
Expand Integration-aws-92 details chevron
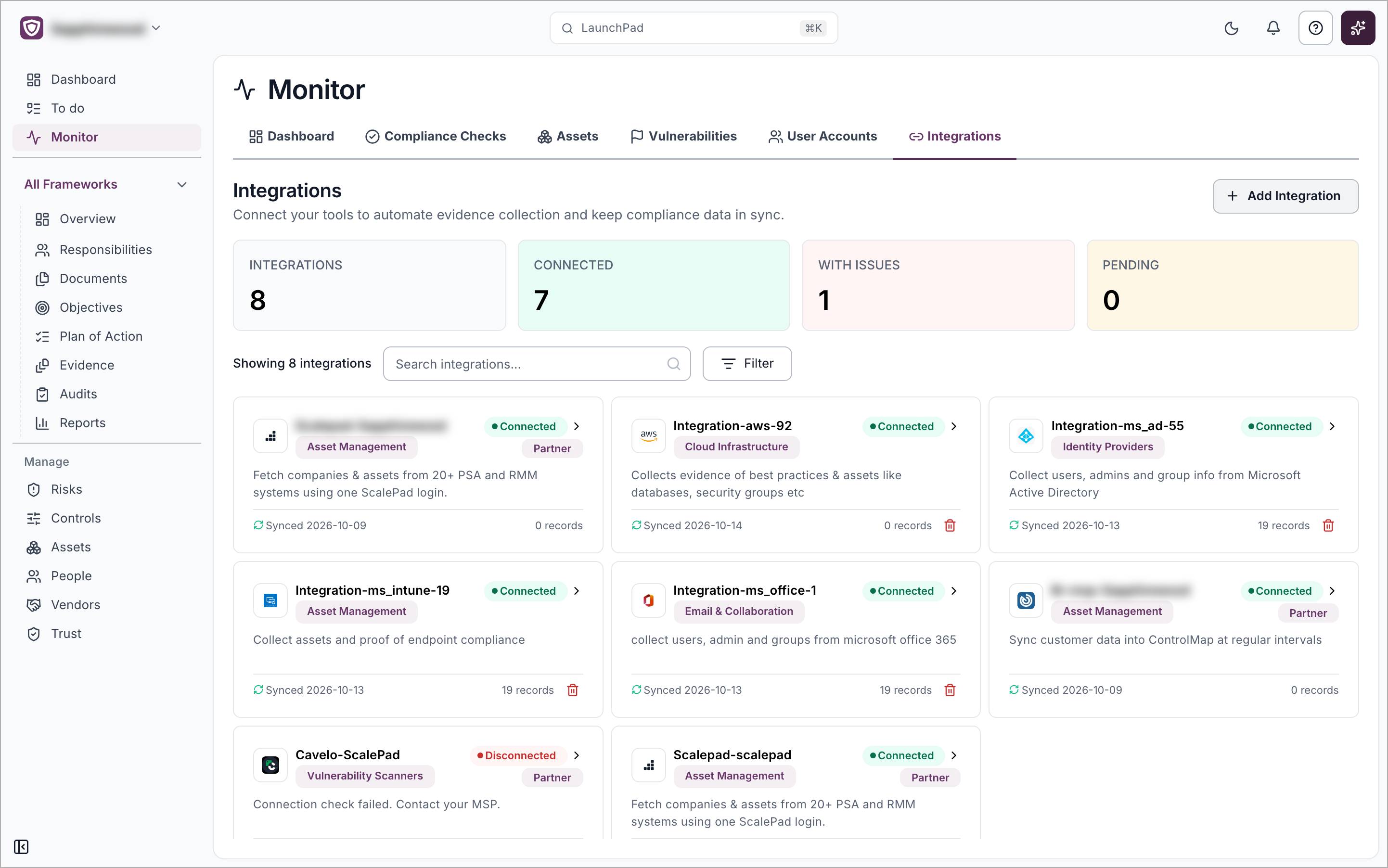tap(954, 426)
